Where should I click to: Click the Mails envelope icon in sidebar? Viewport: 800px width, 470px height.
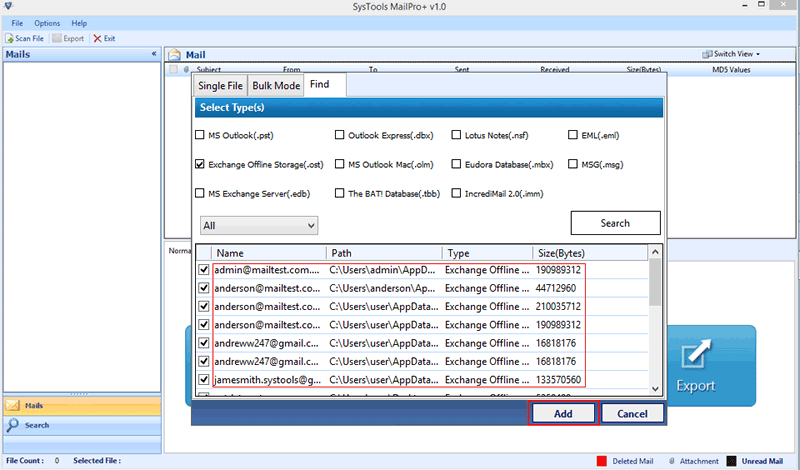(x=12, y=405)
